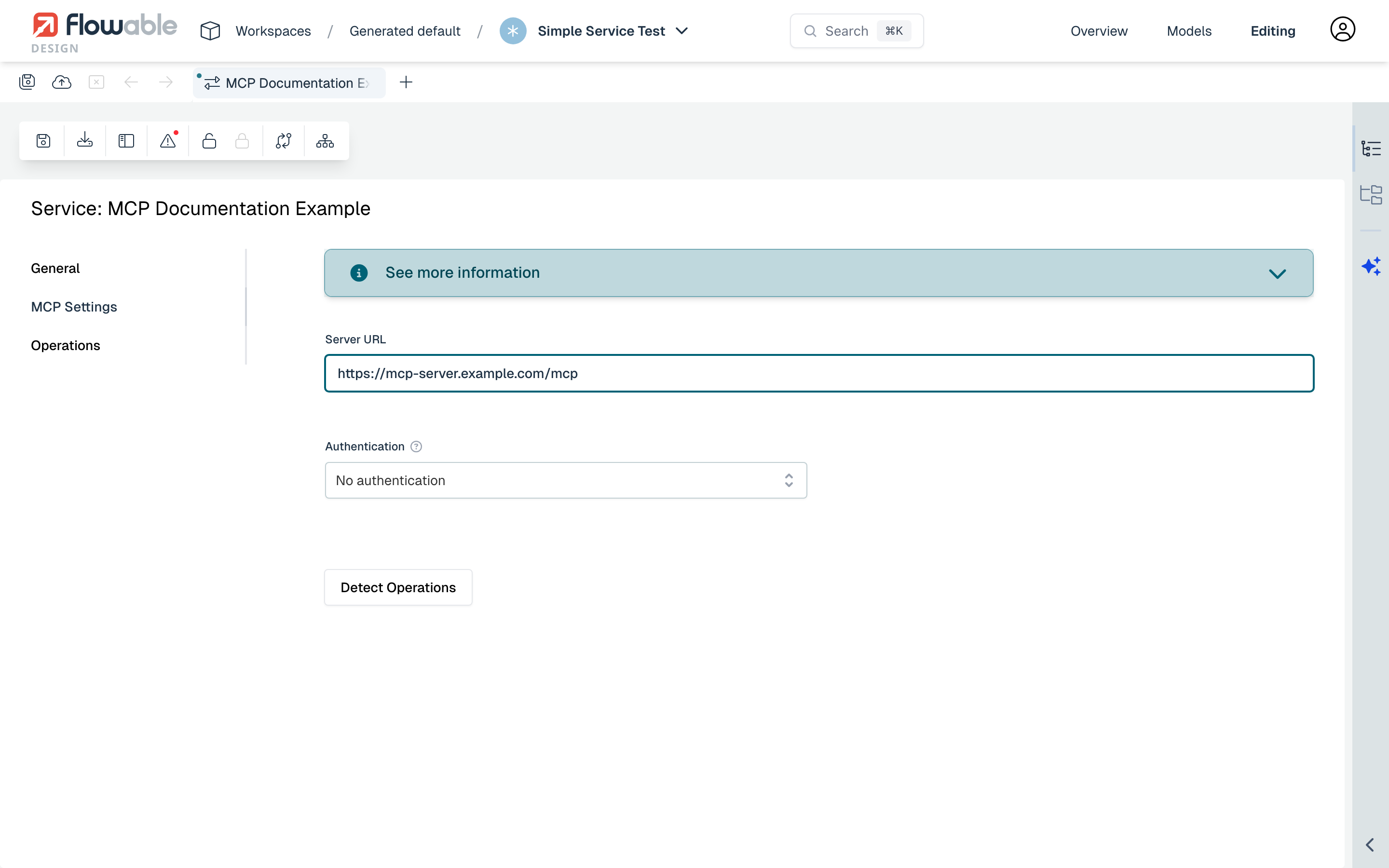
Task: Open the version swap icon
Action: point(284,141)
